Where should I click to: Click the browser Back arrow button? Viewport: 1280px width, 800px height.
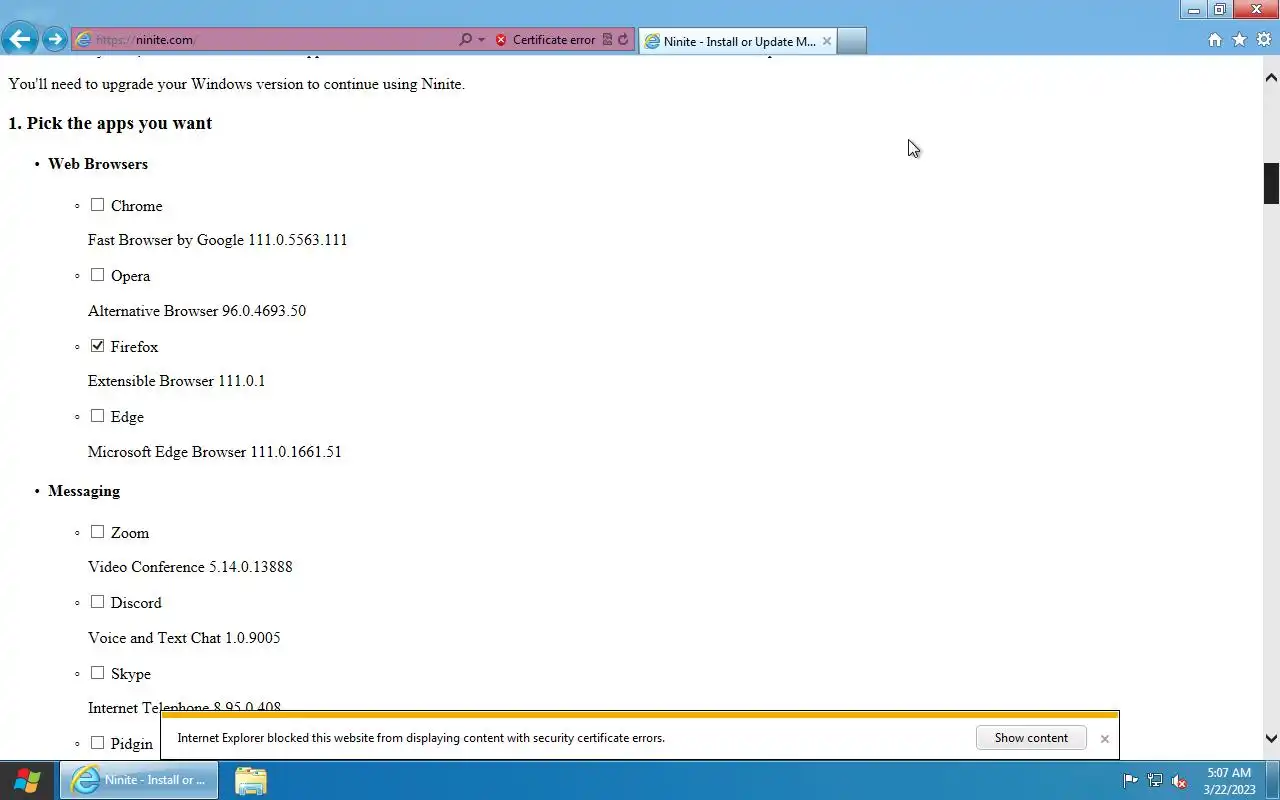tap(20, 40)
